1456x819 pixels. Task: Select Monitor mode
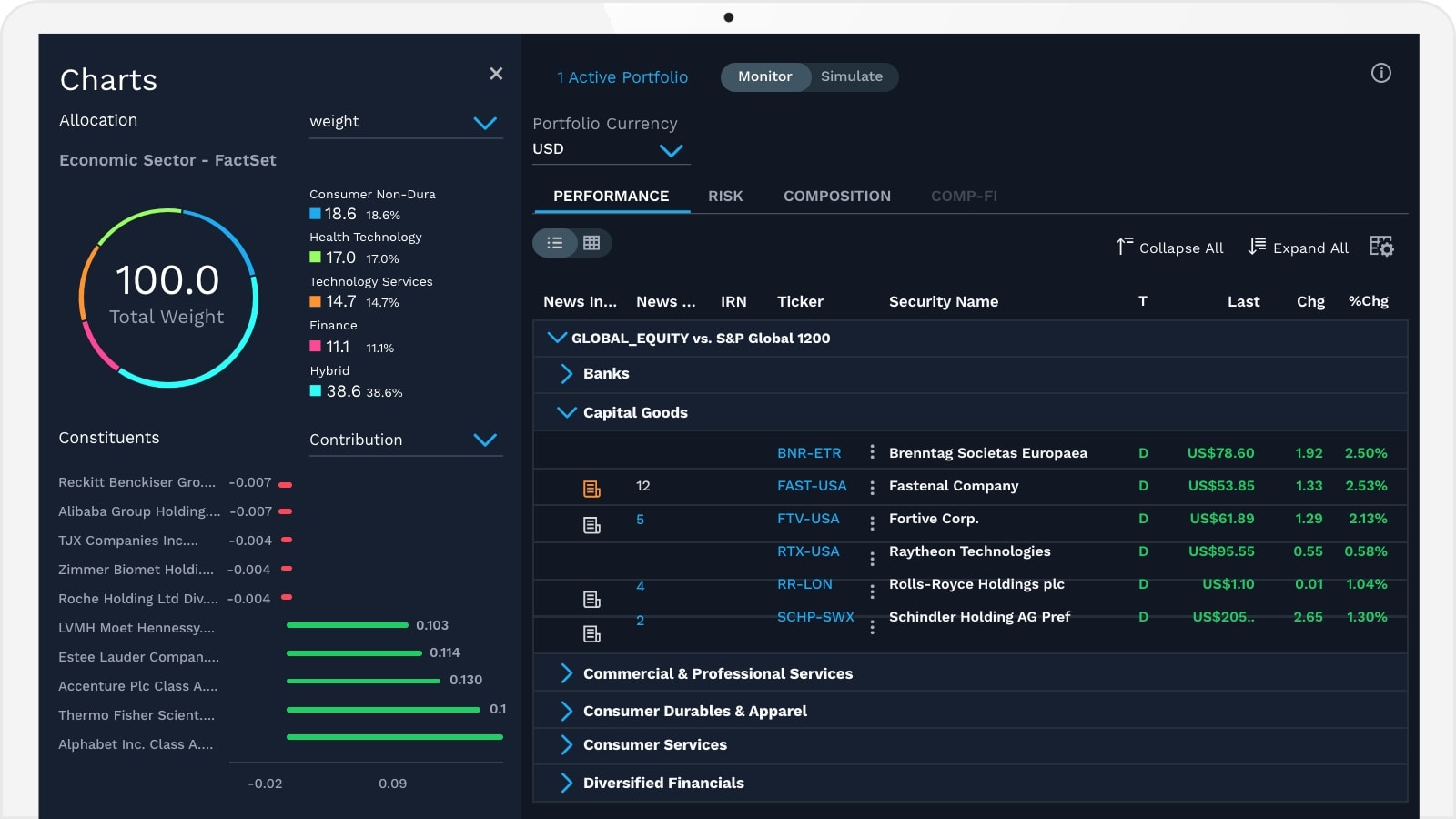tap(764, 76)
